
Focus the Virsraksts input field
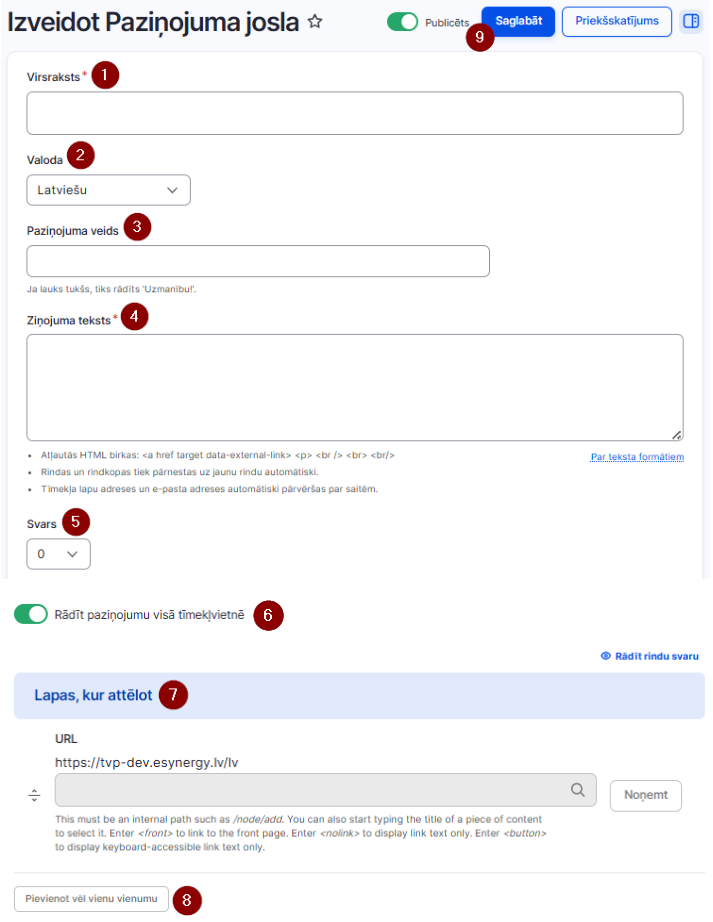pyautogui.click(x=355, y=113)
